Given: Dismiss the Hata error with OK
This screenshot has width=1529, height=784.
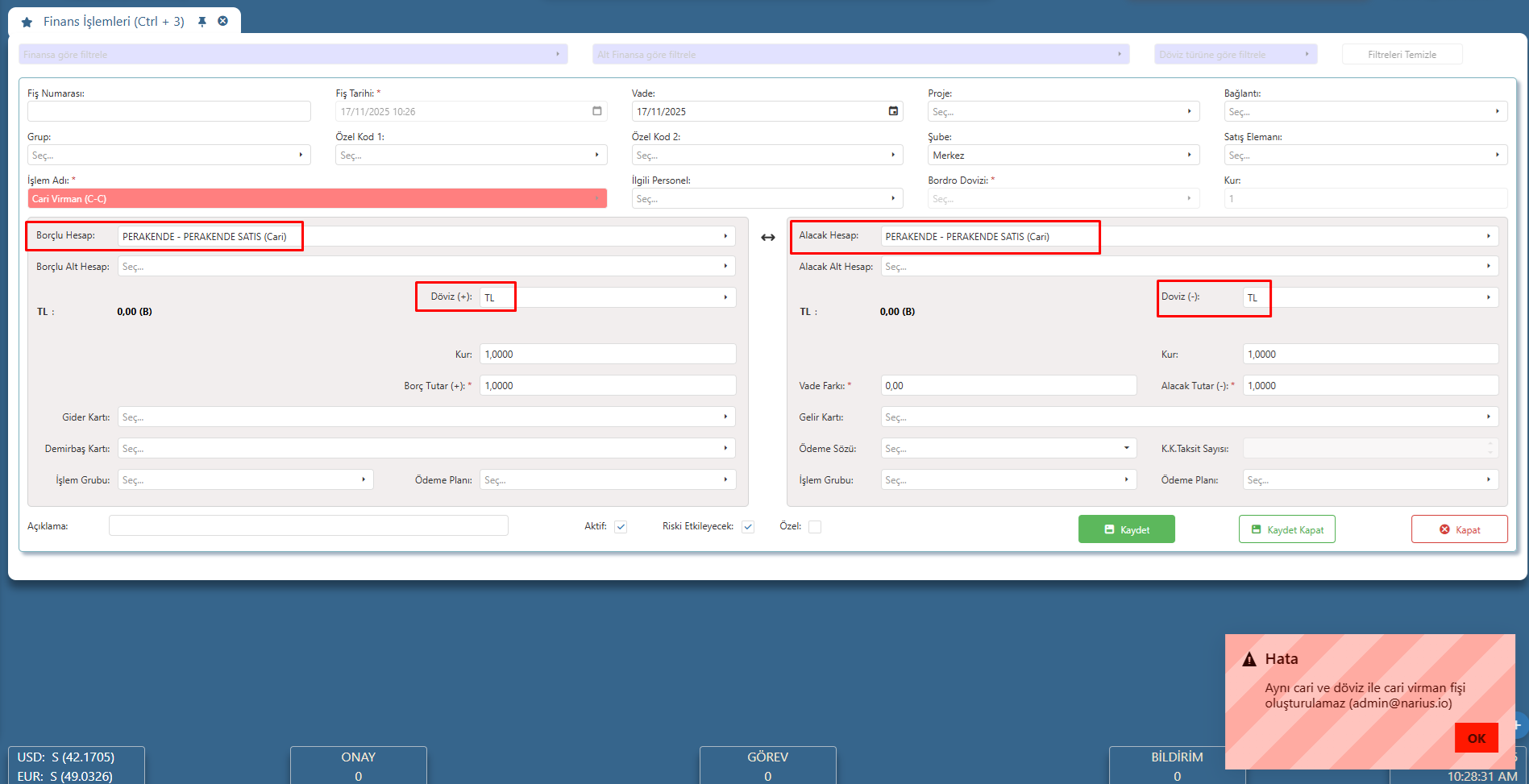Looking at the screenshot, I should tap(1477, 738).
